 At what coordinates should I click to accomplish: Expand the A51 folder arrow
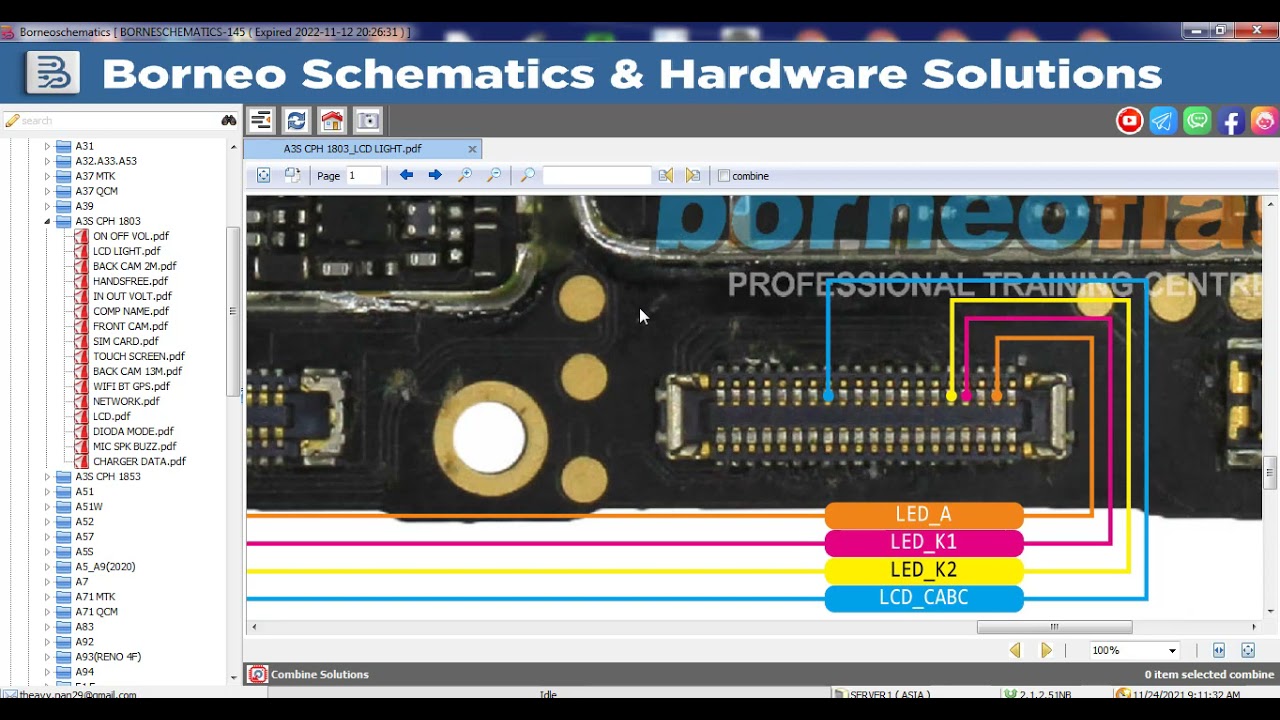coord(47,492)
